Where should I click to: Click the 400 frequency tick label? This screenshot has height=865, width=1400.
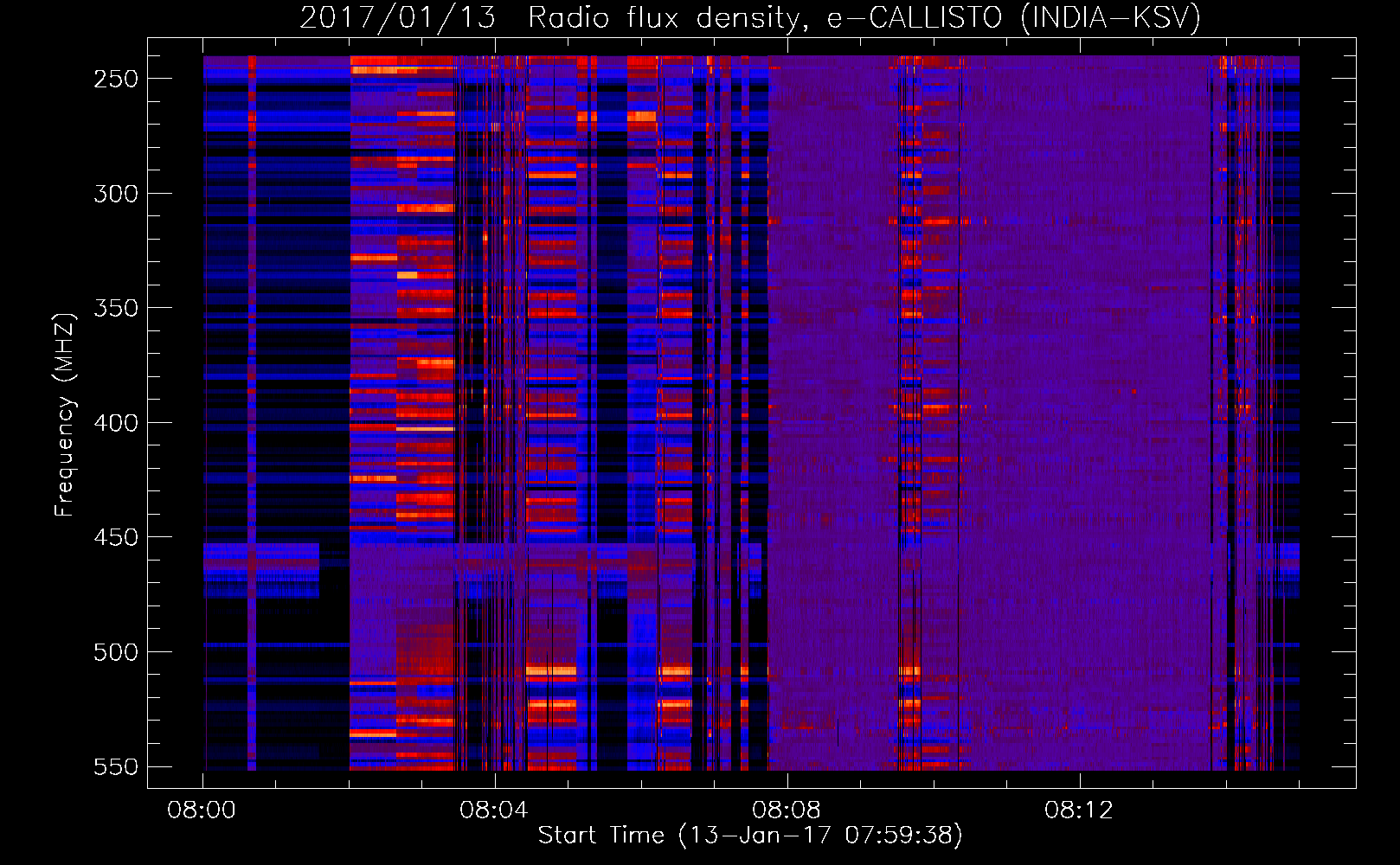pos(116,423)
